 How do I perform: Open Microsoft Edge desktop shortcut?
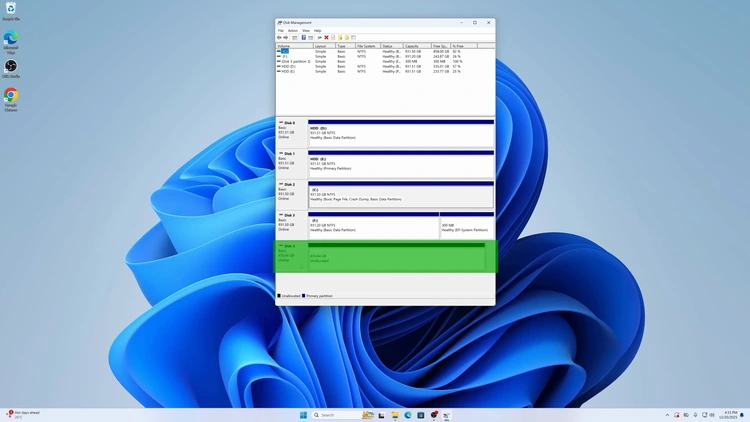(11, 42)
